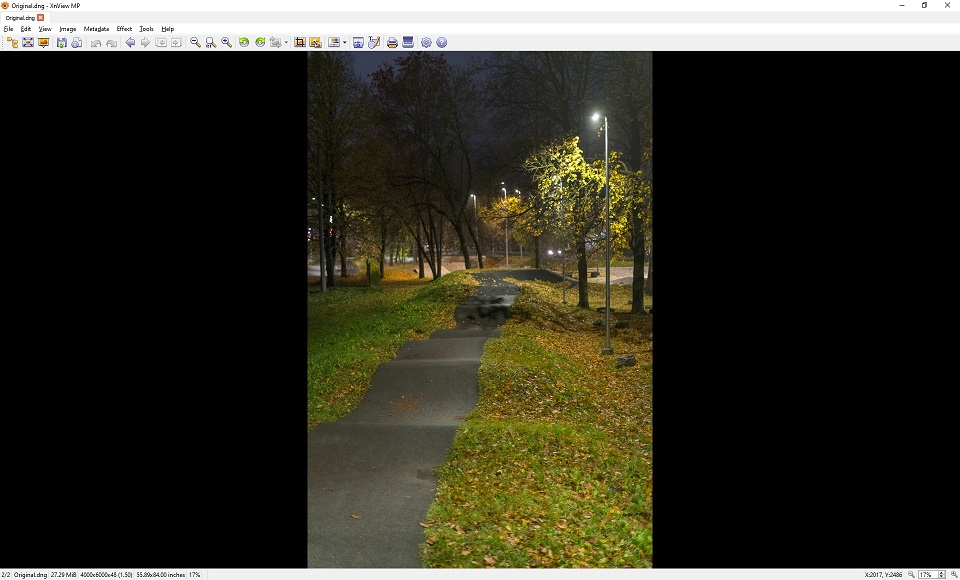Minimize the XnView MP window
The height and width of the screenshot is (580, 960).
902,6
